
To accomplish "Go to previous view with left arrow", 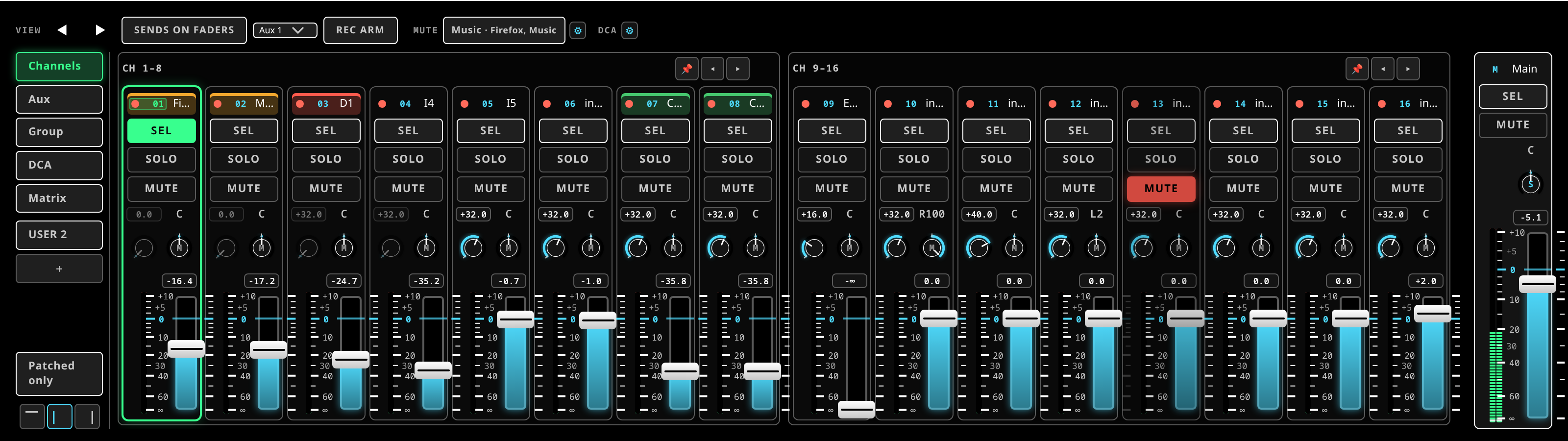I will [62, 30].
